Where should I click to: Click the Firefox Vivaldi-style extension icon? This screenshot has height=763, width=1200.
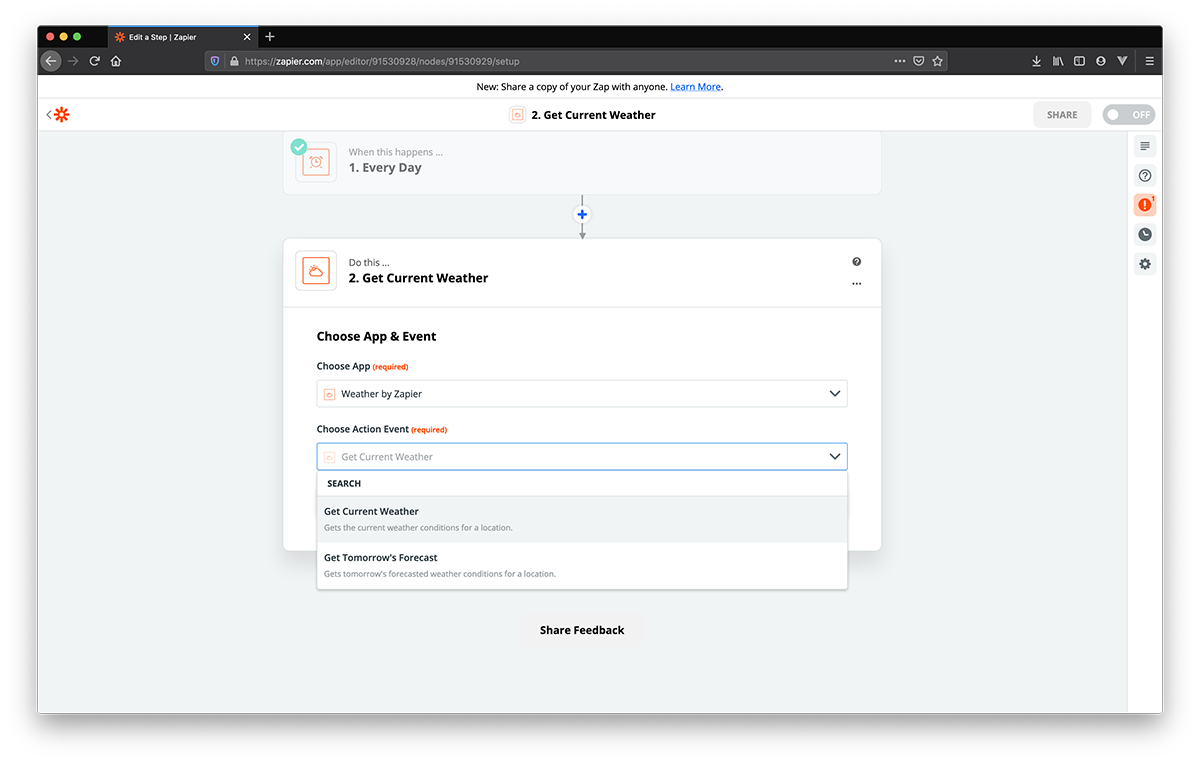tap(1122, 61)
